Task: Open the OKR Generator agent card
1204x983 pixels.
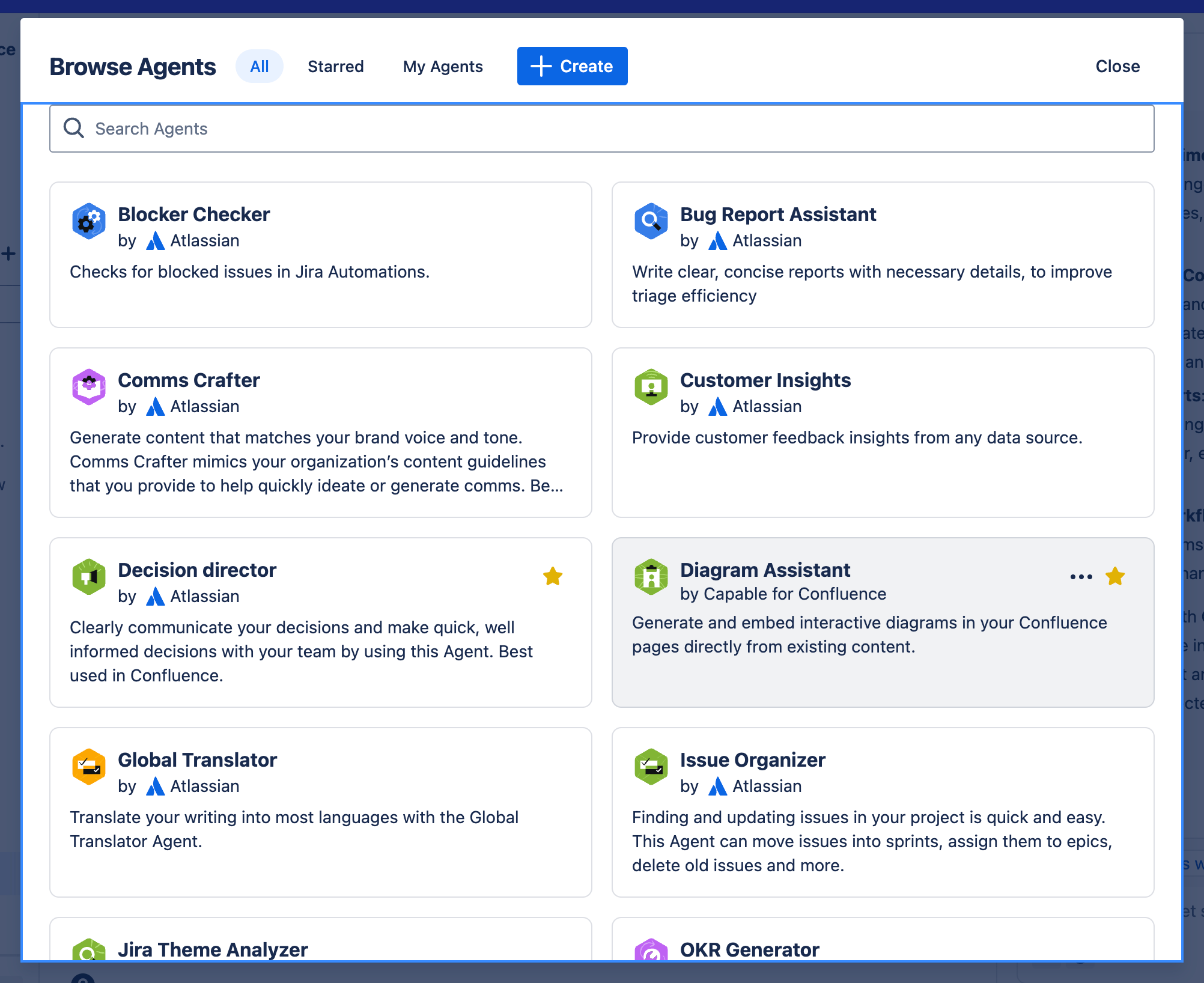Action: (x=749, y=949)
